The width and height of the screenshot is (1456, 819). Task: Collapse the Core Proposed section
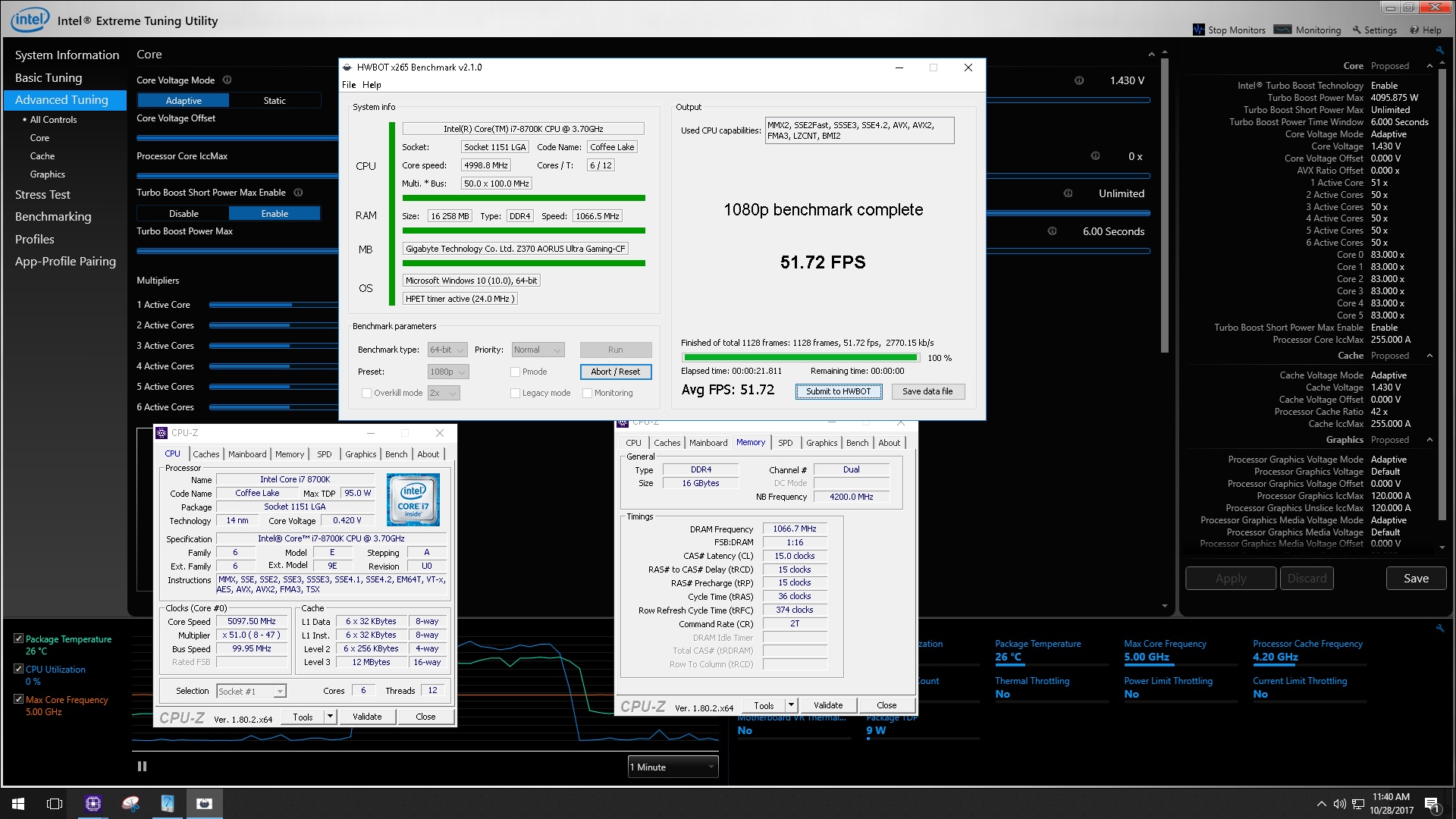pos(1429,66)
